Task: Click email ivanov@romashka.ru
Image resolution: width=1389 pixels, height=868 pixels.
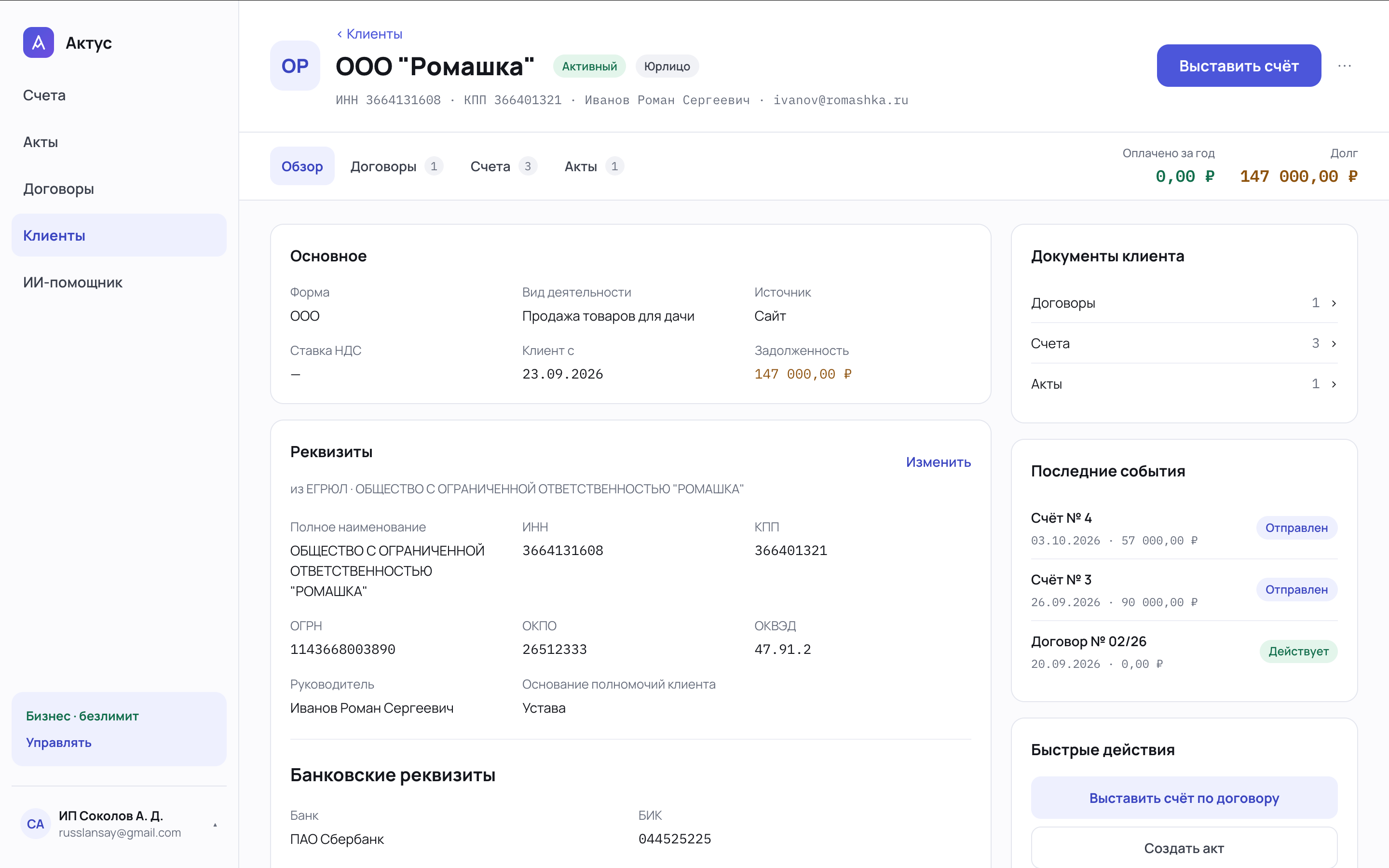Action: click(x=840, y=100)
